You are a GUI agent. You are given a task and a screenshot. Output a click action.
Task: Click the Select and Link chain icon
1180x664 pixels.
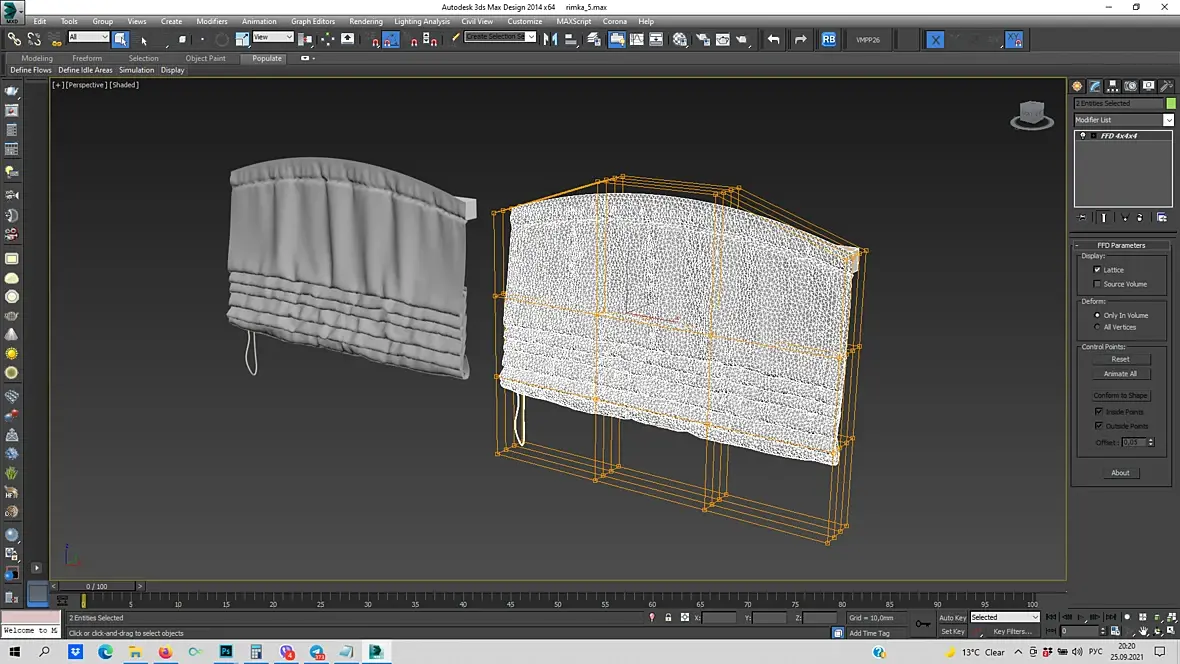pos(14,39)
